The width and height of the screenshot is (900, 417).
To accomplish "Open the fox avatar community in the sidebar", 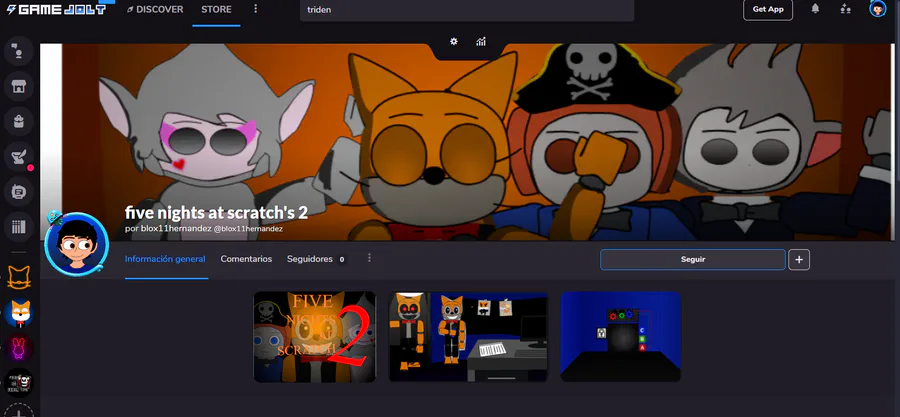I will point(19,313).
